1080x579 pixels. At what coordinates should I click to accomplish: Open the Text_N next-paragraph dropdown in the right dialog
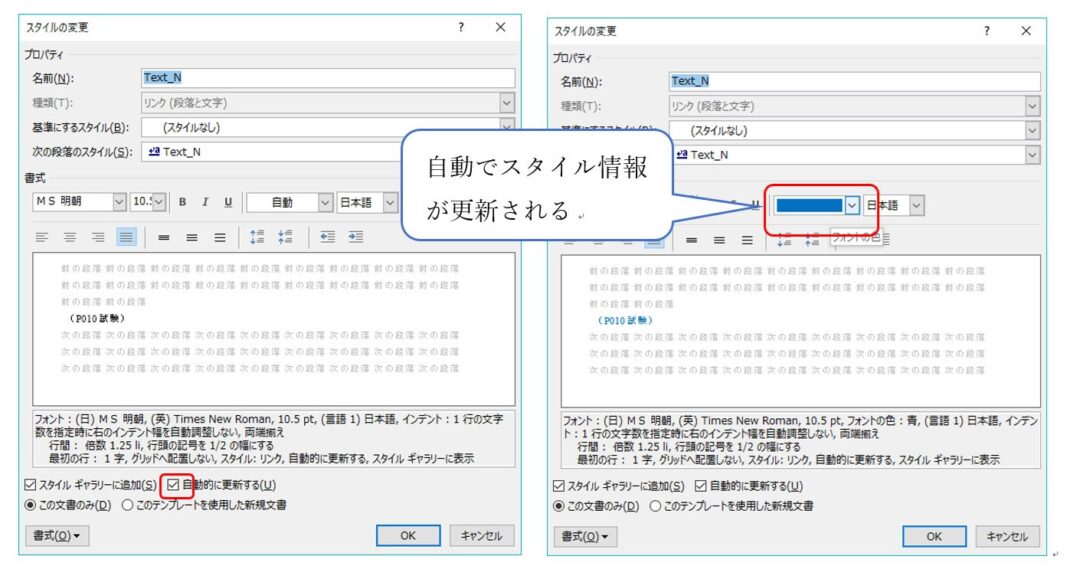click(x=1032, y=155)
